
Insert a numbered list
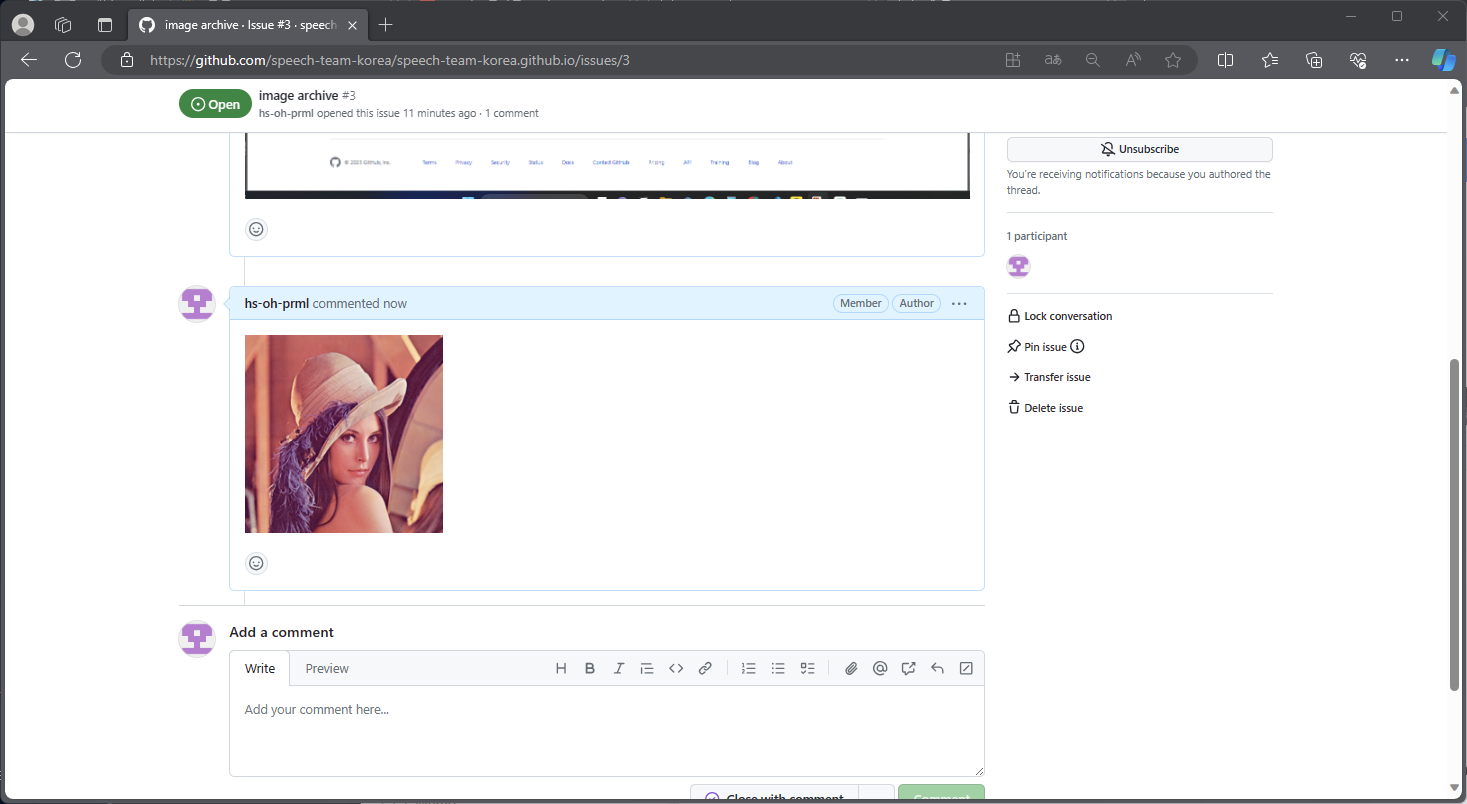click(x=748, y=668)
